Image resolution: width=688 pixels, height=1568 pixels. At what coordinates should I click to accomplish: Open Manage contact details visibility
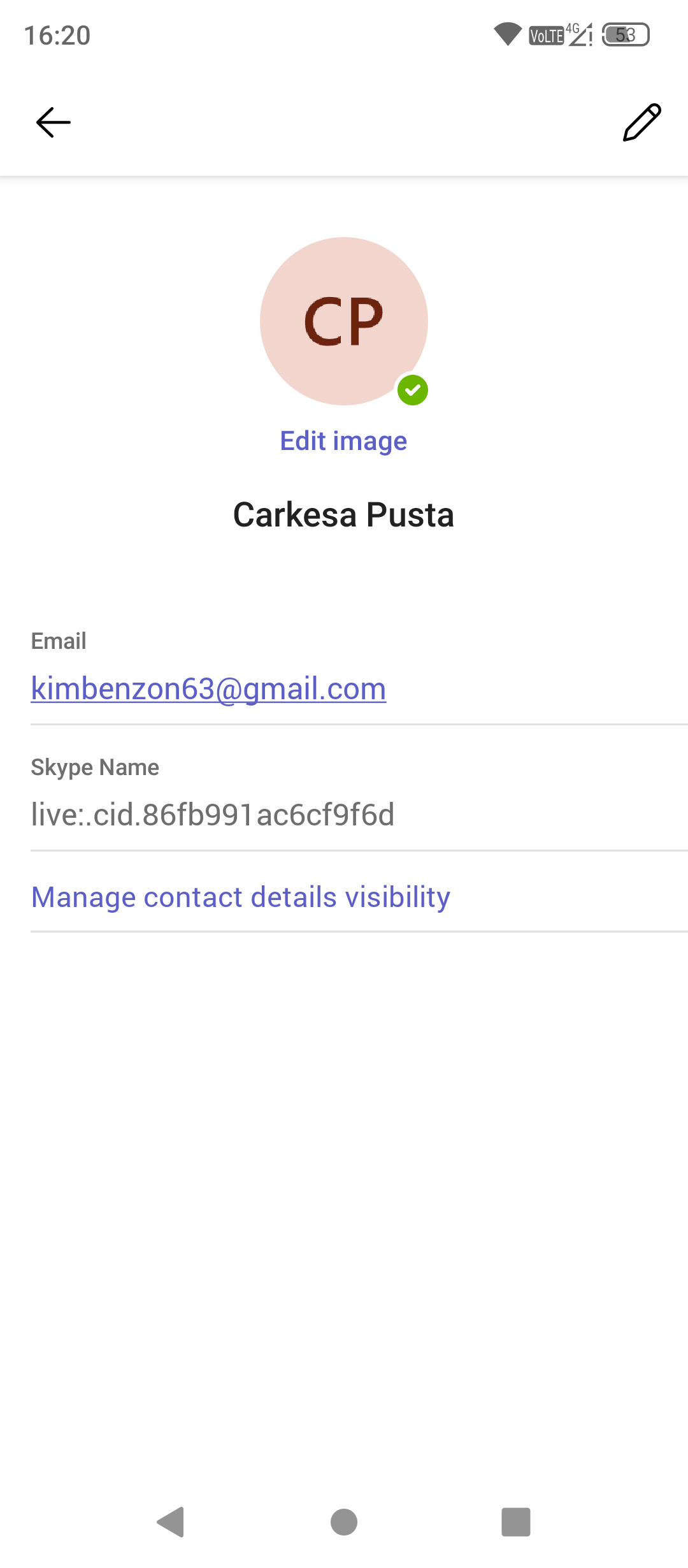[241, 897]
